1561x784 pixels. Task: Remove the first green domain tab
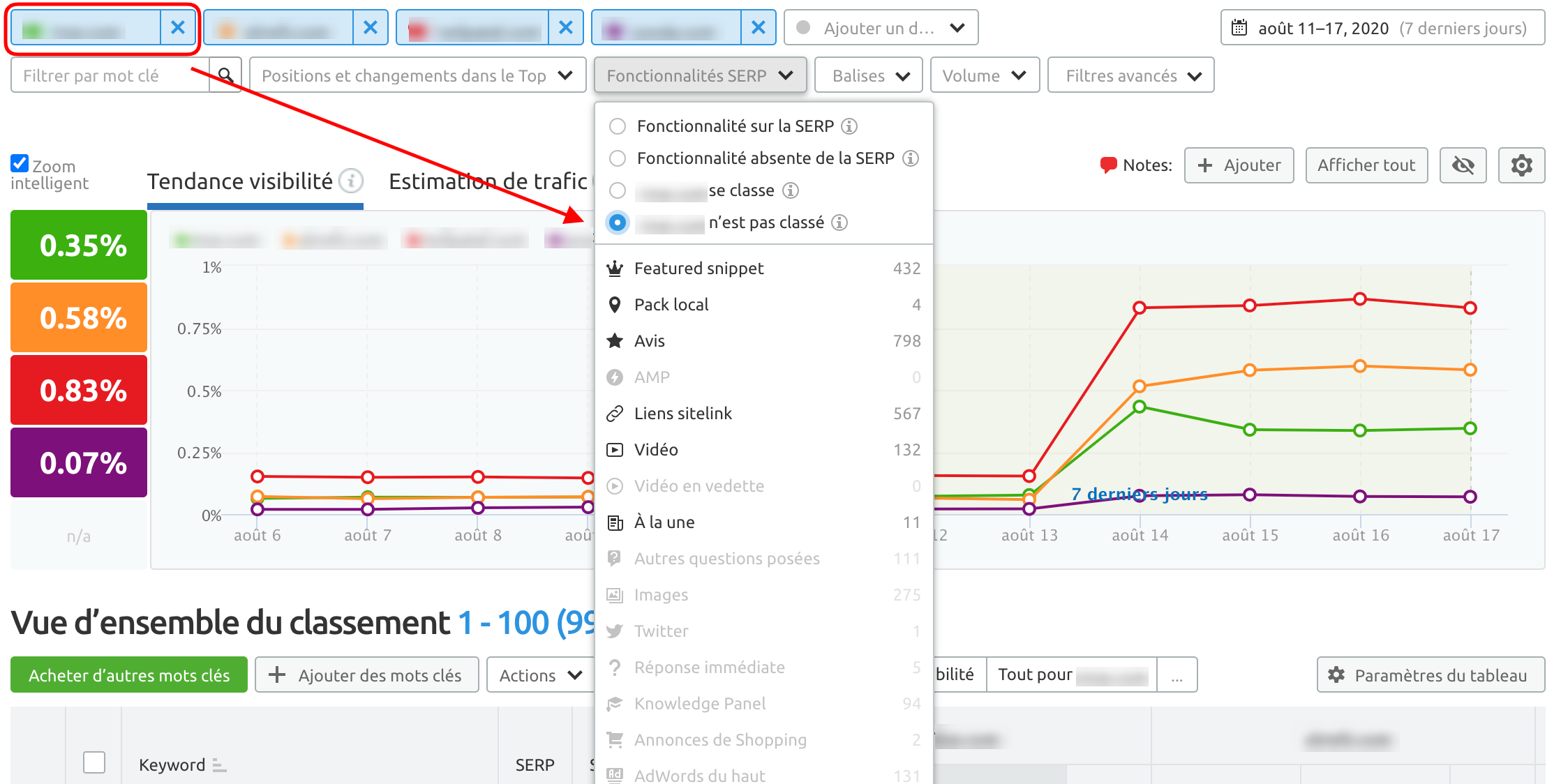(178, 28)
